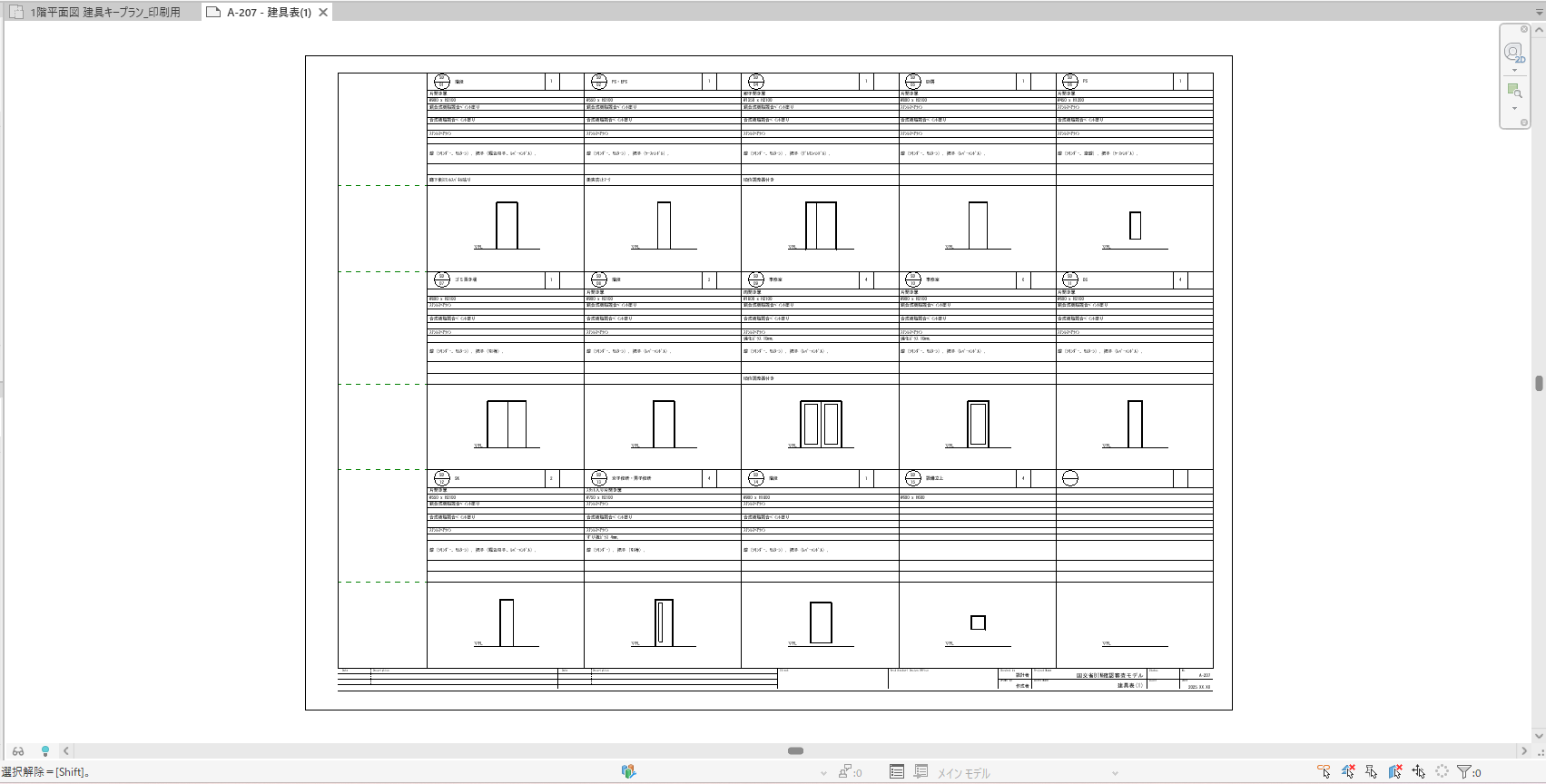Switch to 1階平面図 建具キープラン_印刷用 tab
This screenshot has width=1546, height=784.
[104, 13]
